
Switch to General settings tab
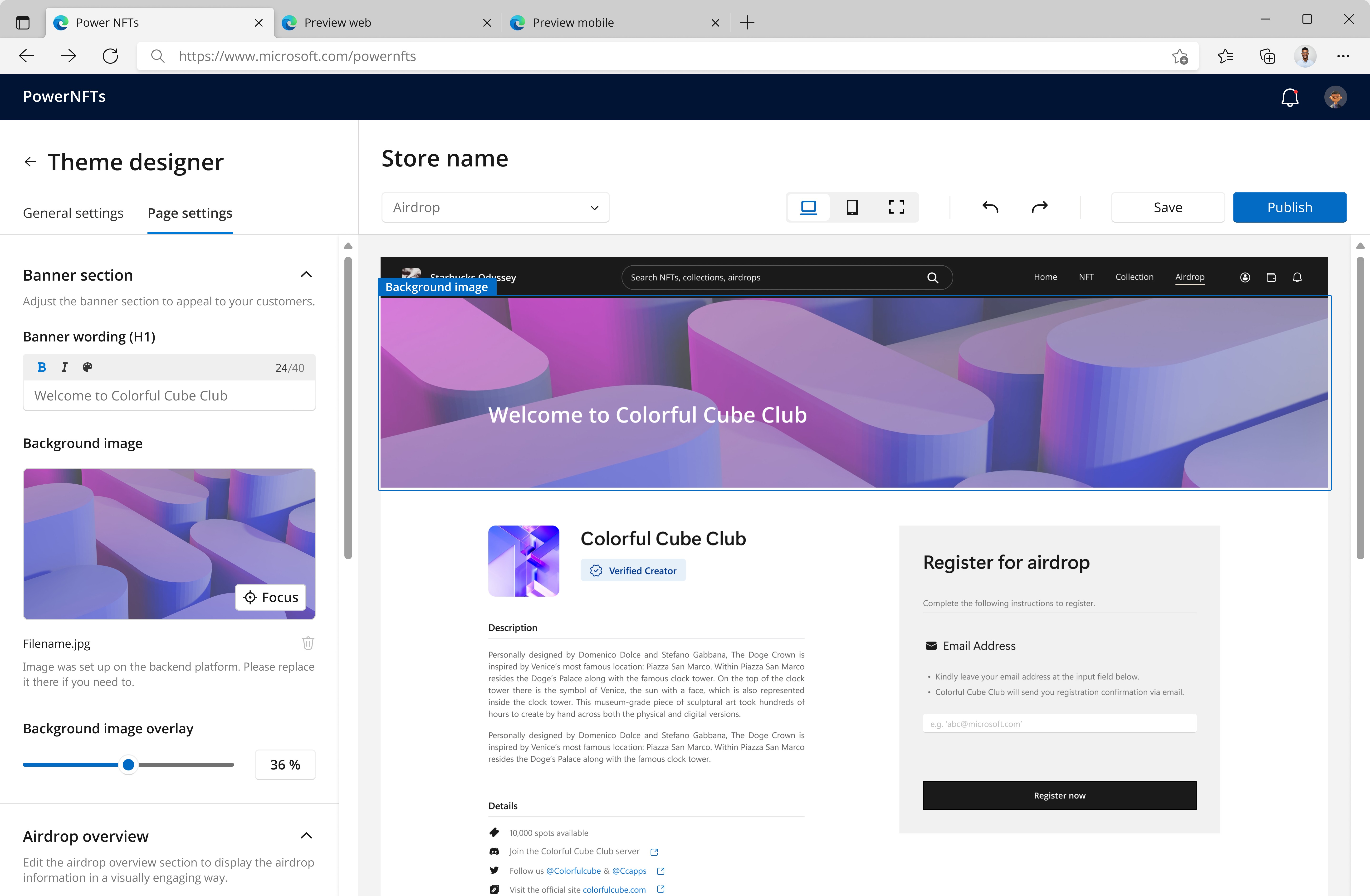pyautogui.click(x=73, y=213)
